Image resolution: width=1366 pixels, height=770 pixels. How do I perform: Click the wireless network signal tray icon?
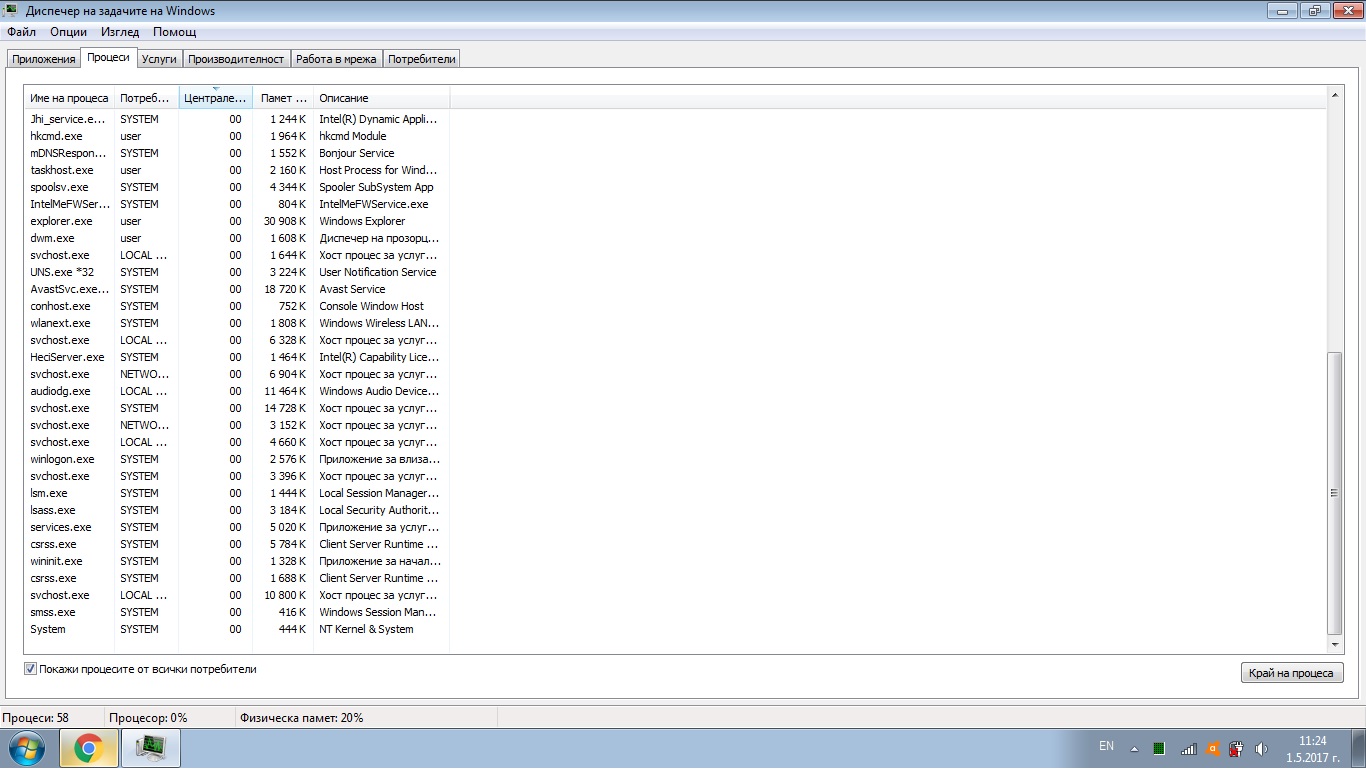click(1188, 748)
